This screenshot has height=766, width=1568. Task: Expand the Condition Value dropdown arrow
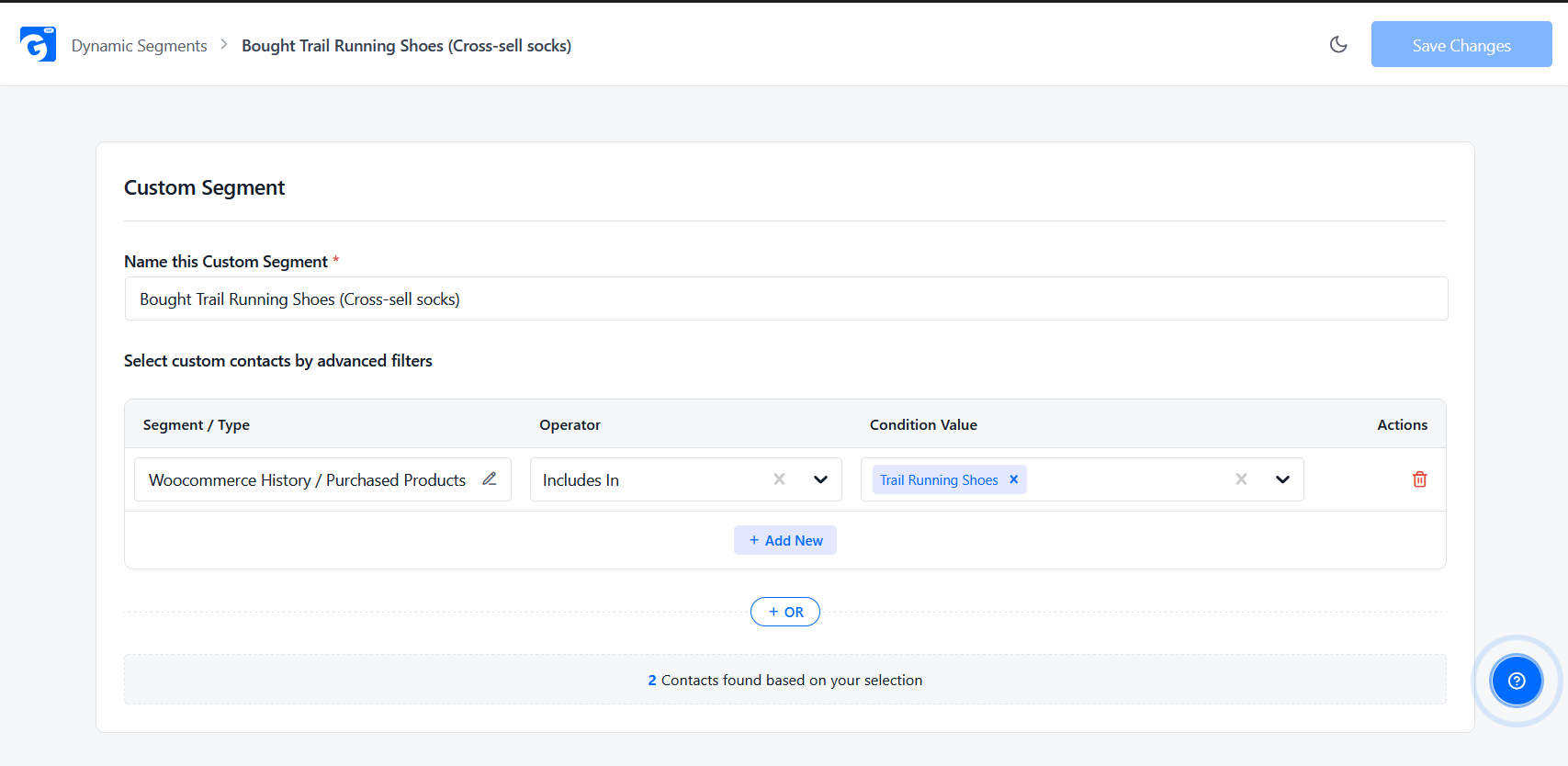click(1282, 479)
